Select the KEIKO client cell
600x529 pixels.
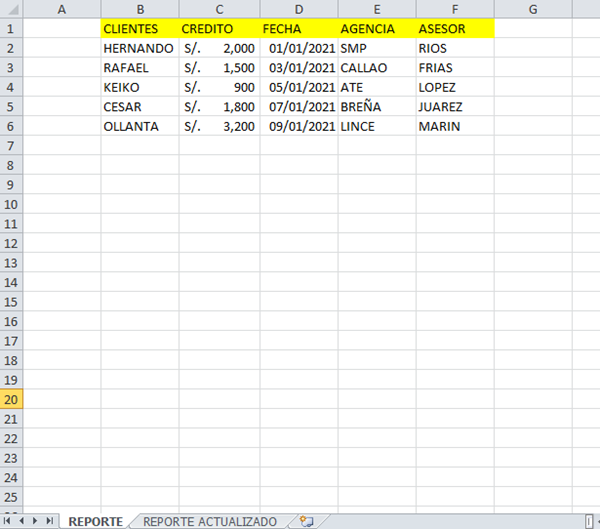coord(140,87)
